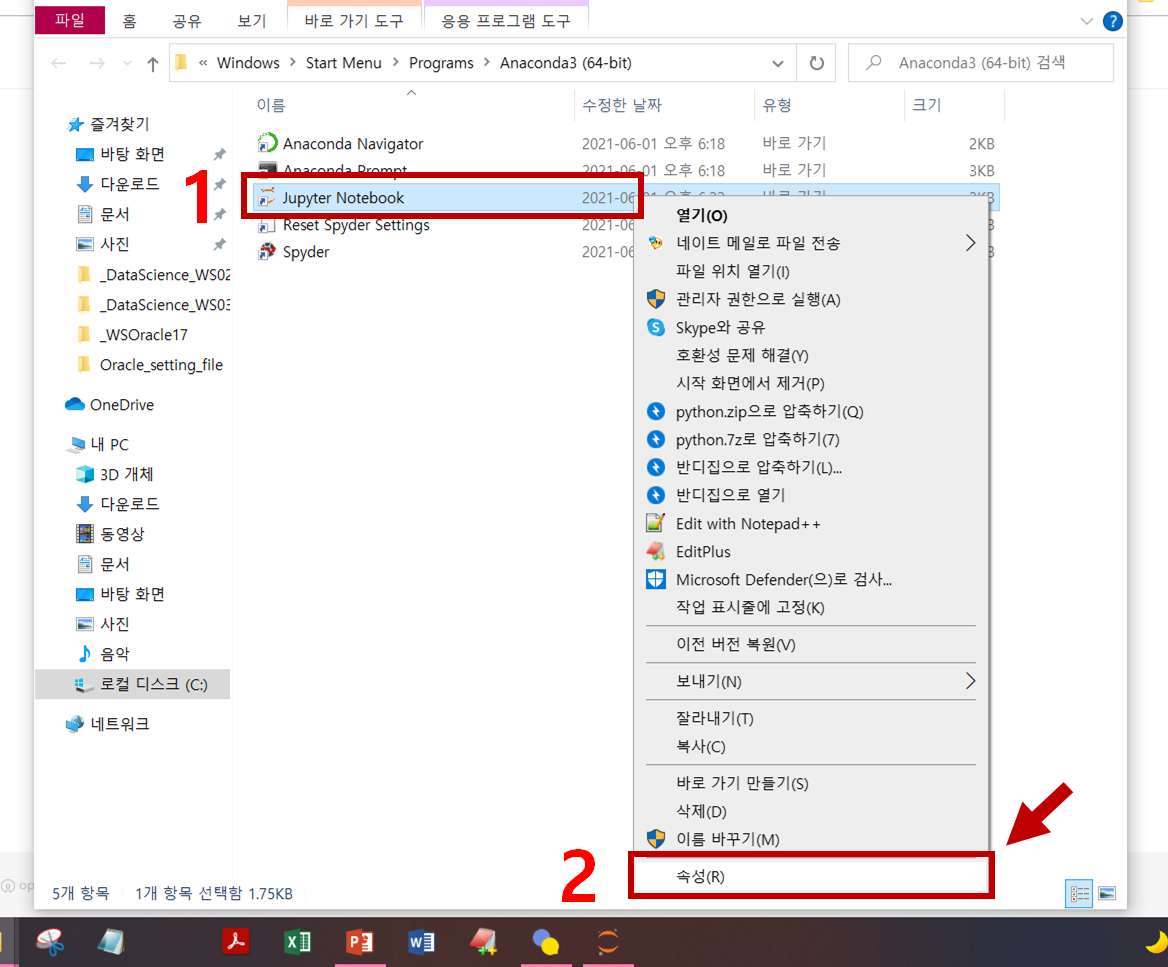This screenshot has width=1168, height=967.
Task: Choose 호환성 문제 해결(Y)
Action: point(811,355)
